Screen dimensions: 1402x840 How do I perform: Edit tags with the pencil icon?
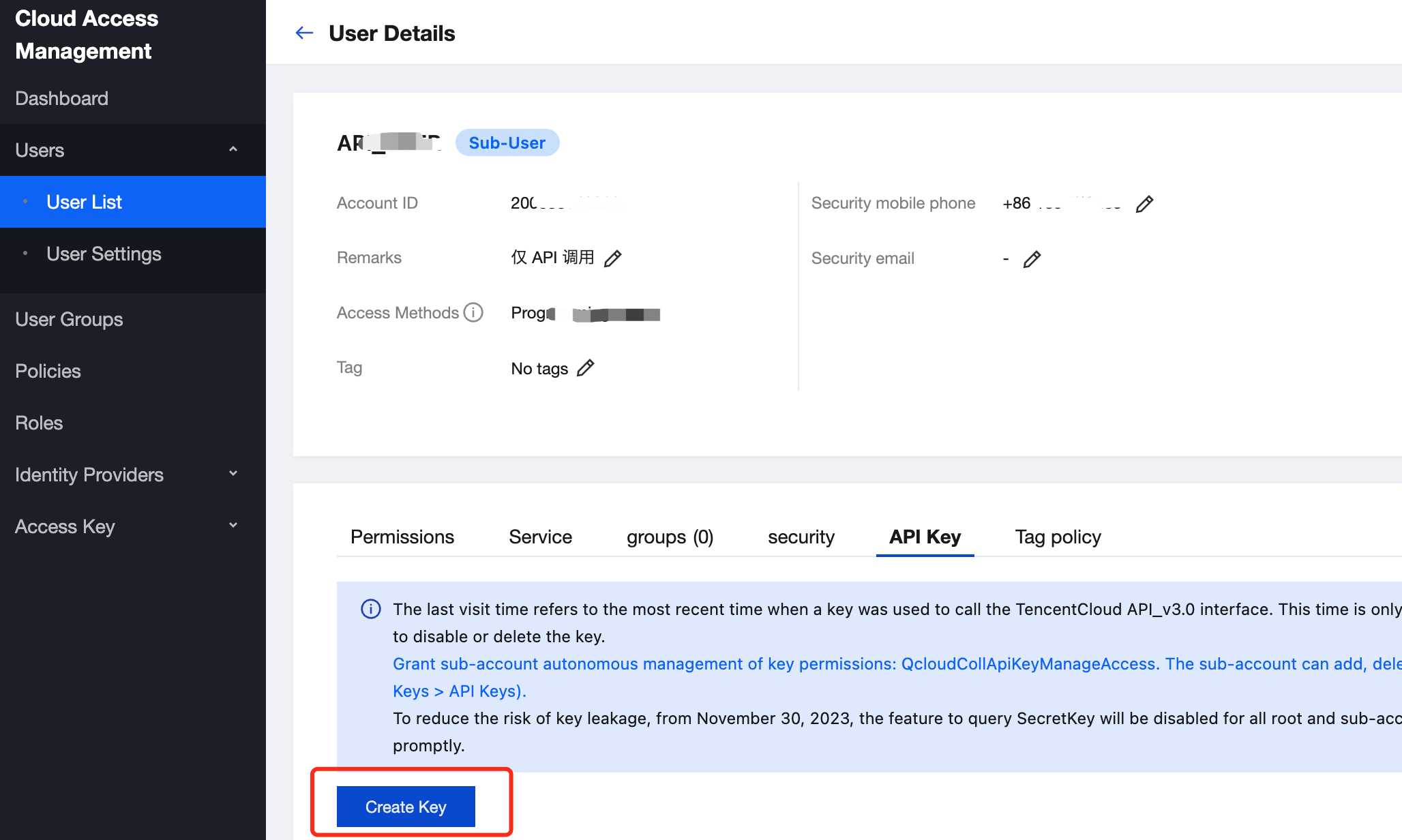coord(585,368)
